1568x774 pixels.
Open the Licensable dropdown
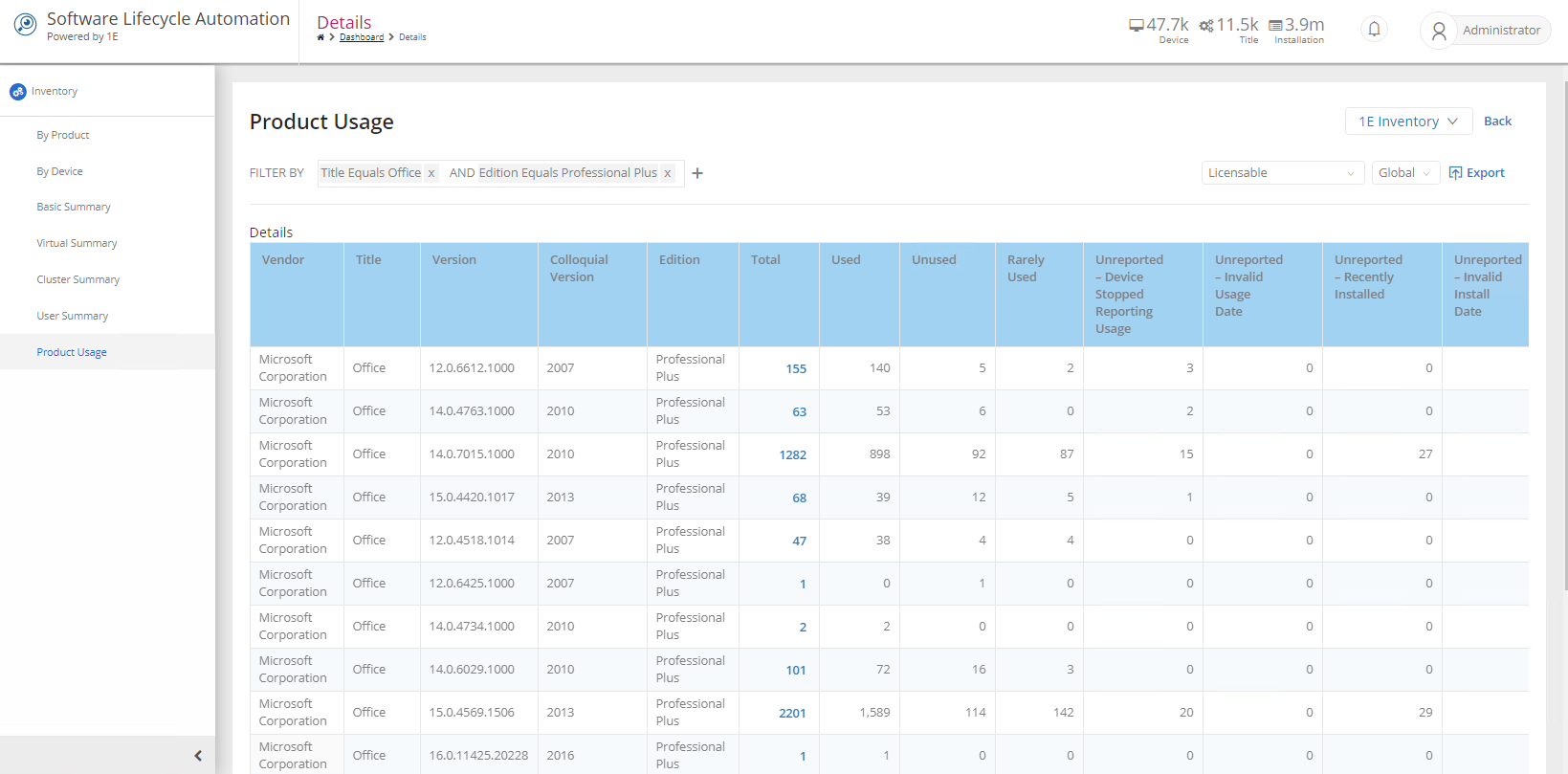(1281, 173)
